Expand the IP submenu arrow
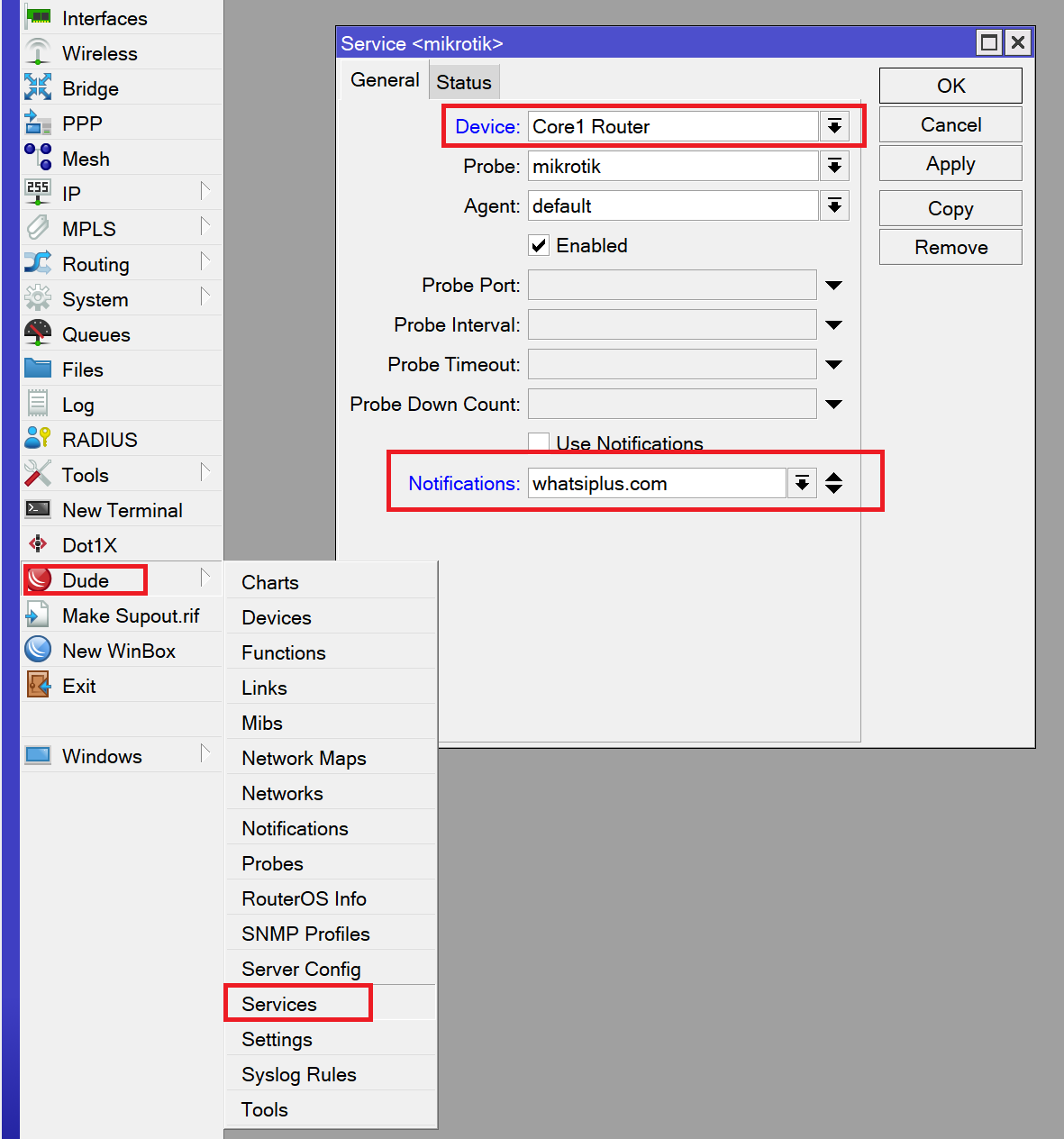1064x1139 pixels. point(205,191)
